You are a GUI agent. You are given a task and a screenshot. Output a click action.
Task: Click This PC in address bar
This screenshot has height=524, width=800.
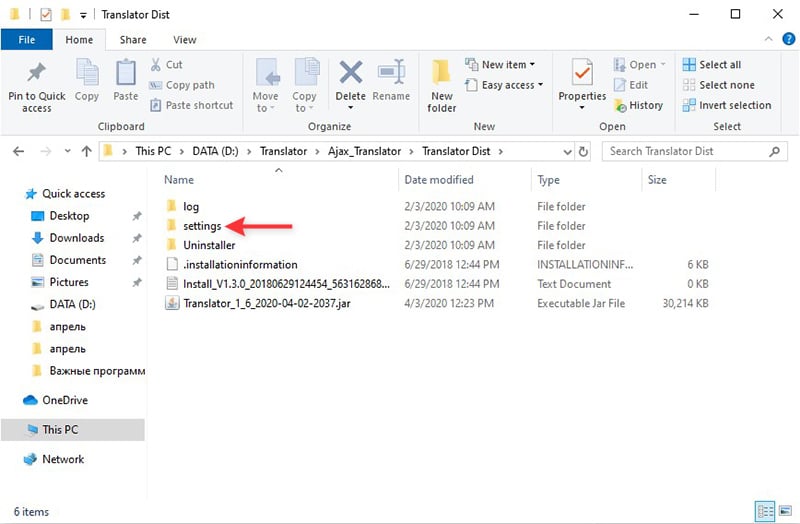pyautogui.click(x=153, y=152)
